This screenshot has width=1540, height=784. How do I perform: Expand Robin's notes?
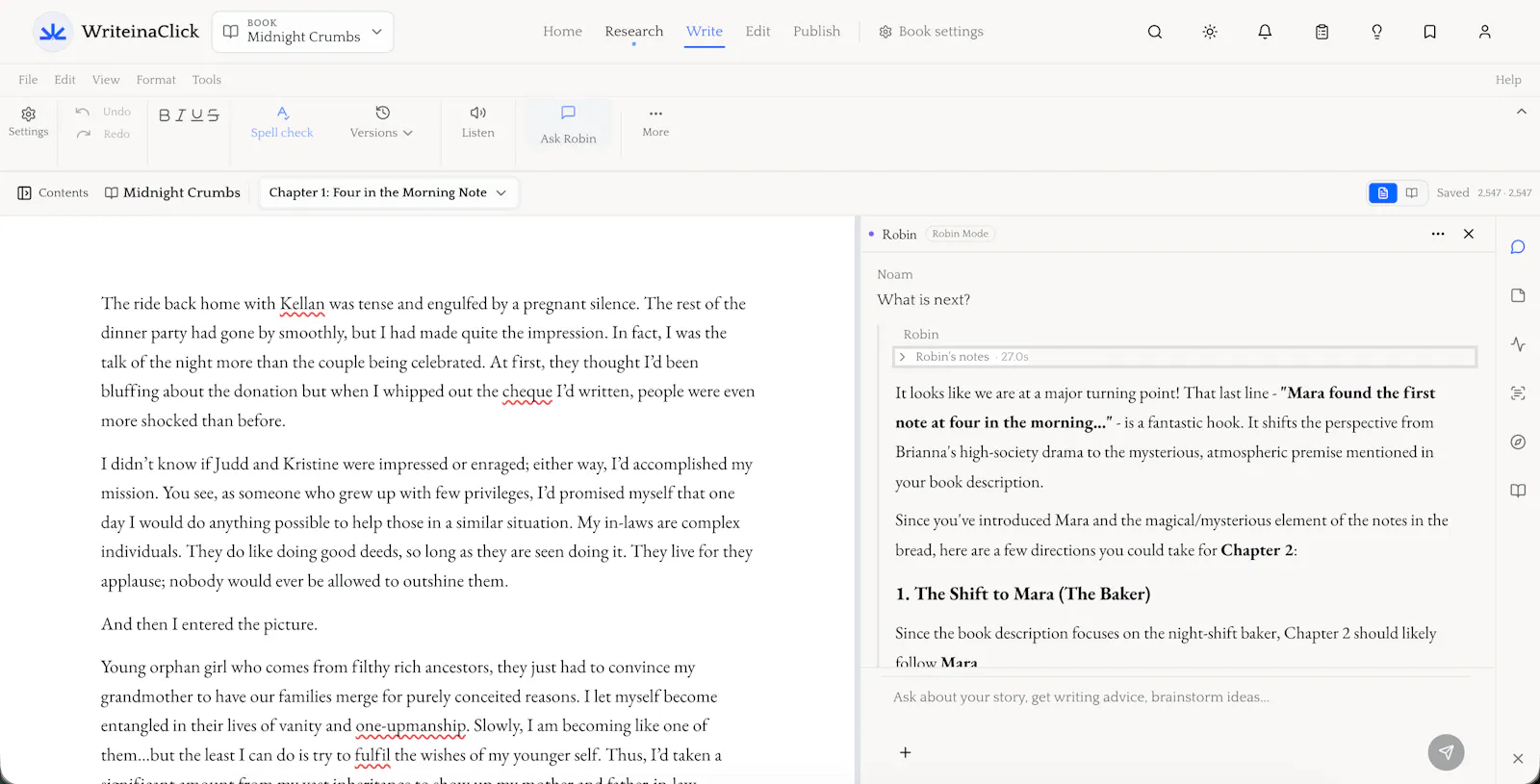tap(1185, 357)
